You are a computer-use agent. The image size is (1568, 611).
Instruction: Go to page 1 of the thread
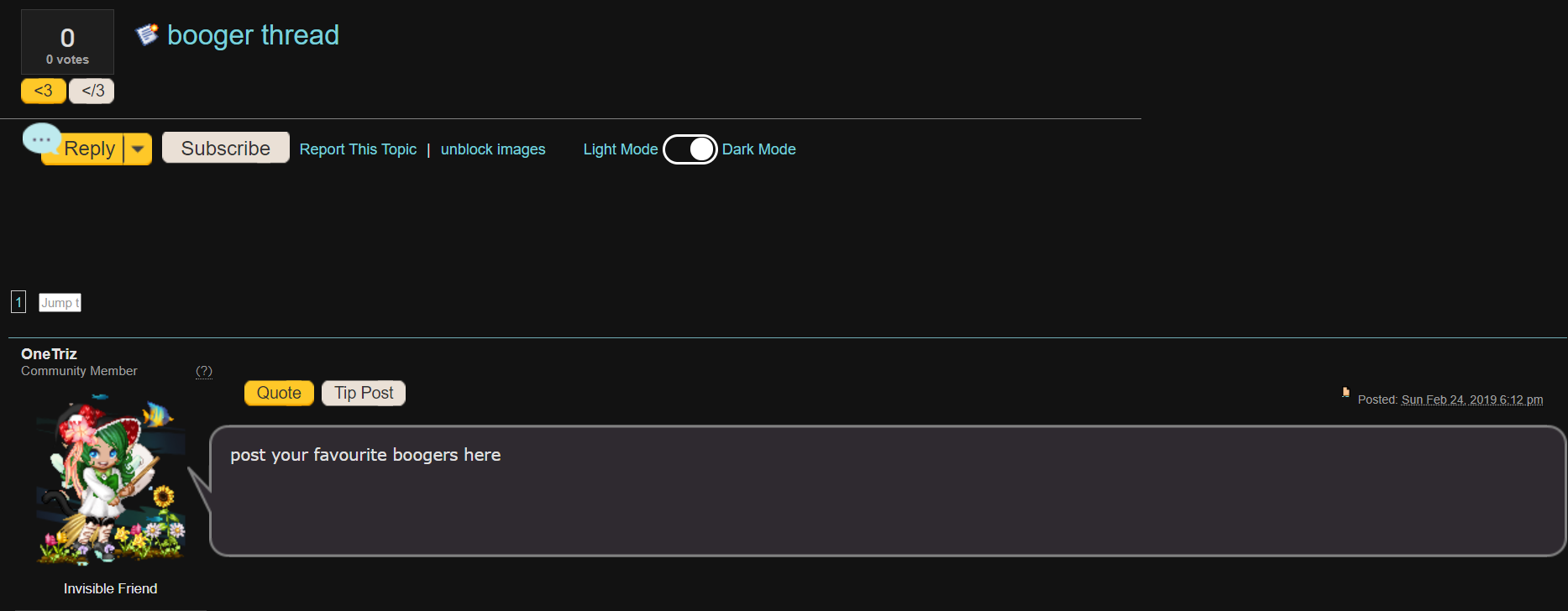(18, 302)
